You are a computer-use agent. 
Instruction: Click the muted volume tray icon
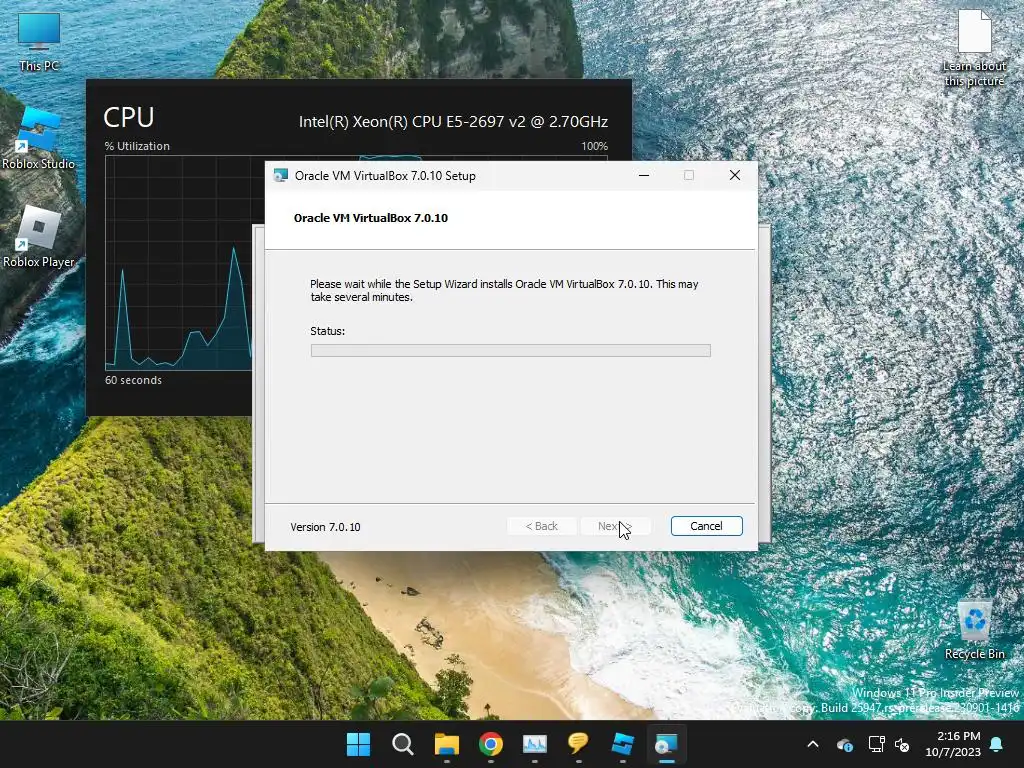(902, 744)
